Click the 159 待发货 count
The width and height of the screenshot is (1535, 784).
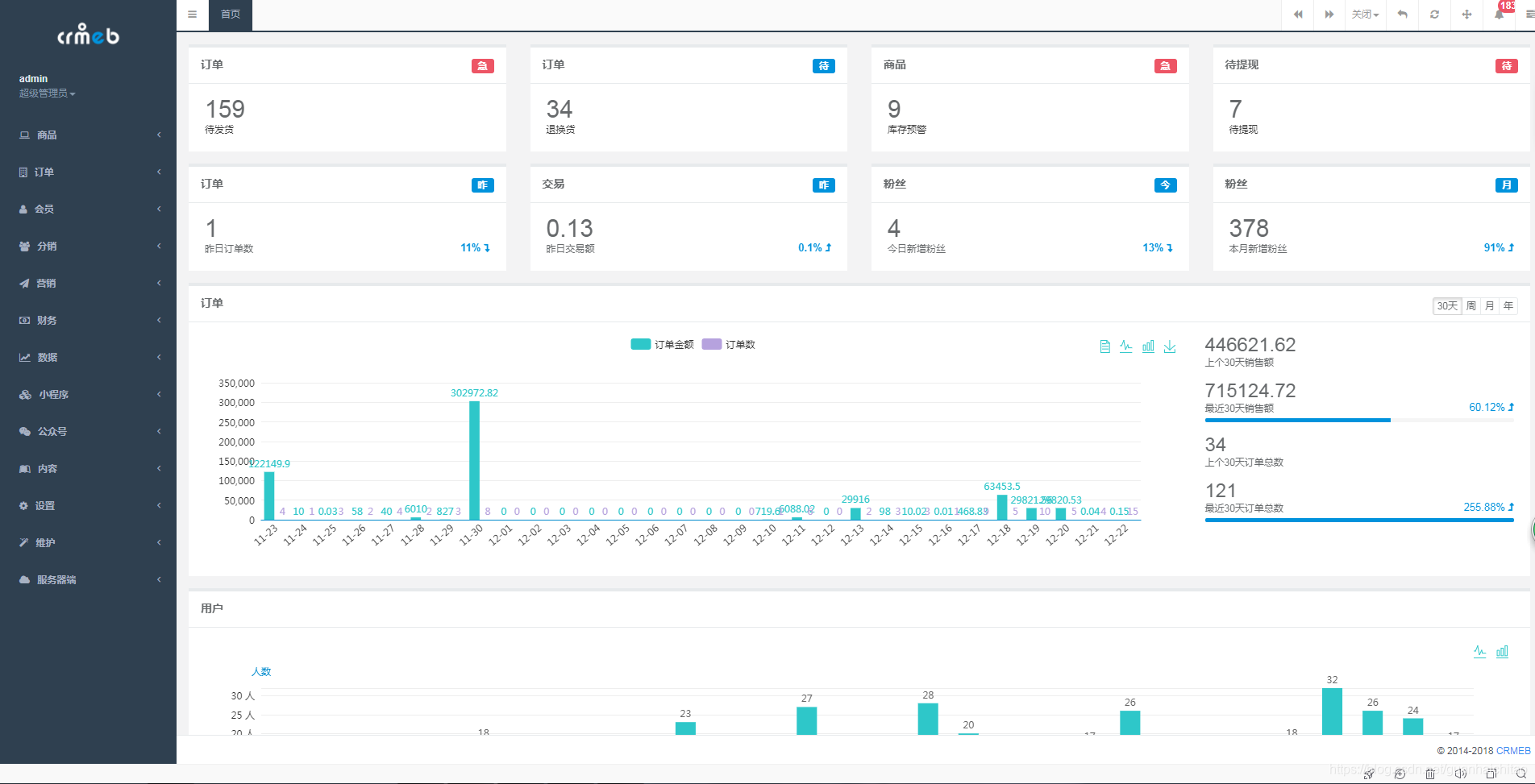[225, 109]
